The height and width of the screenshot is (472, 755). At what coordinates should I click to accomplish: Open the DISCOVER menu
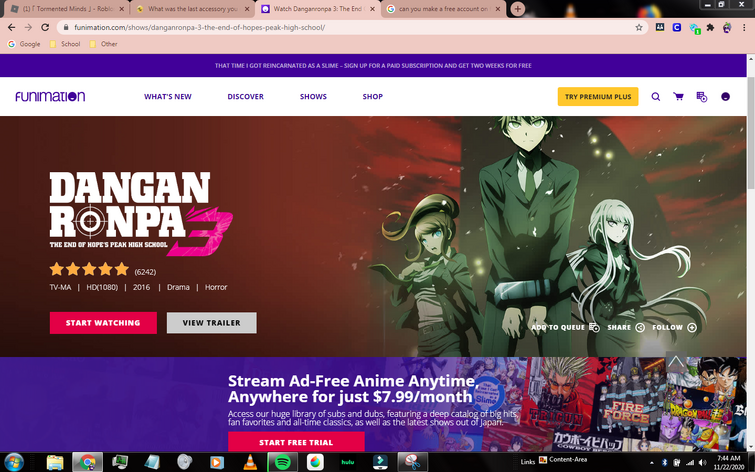pos(246,96)
